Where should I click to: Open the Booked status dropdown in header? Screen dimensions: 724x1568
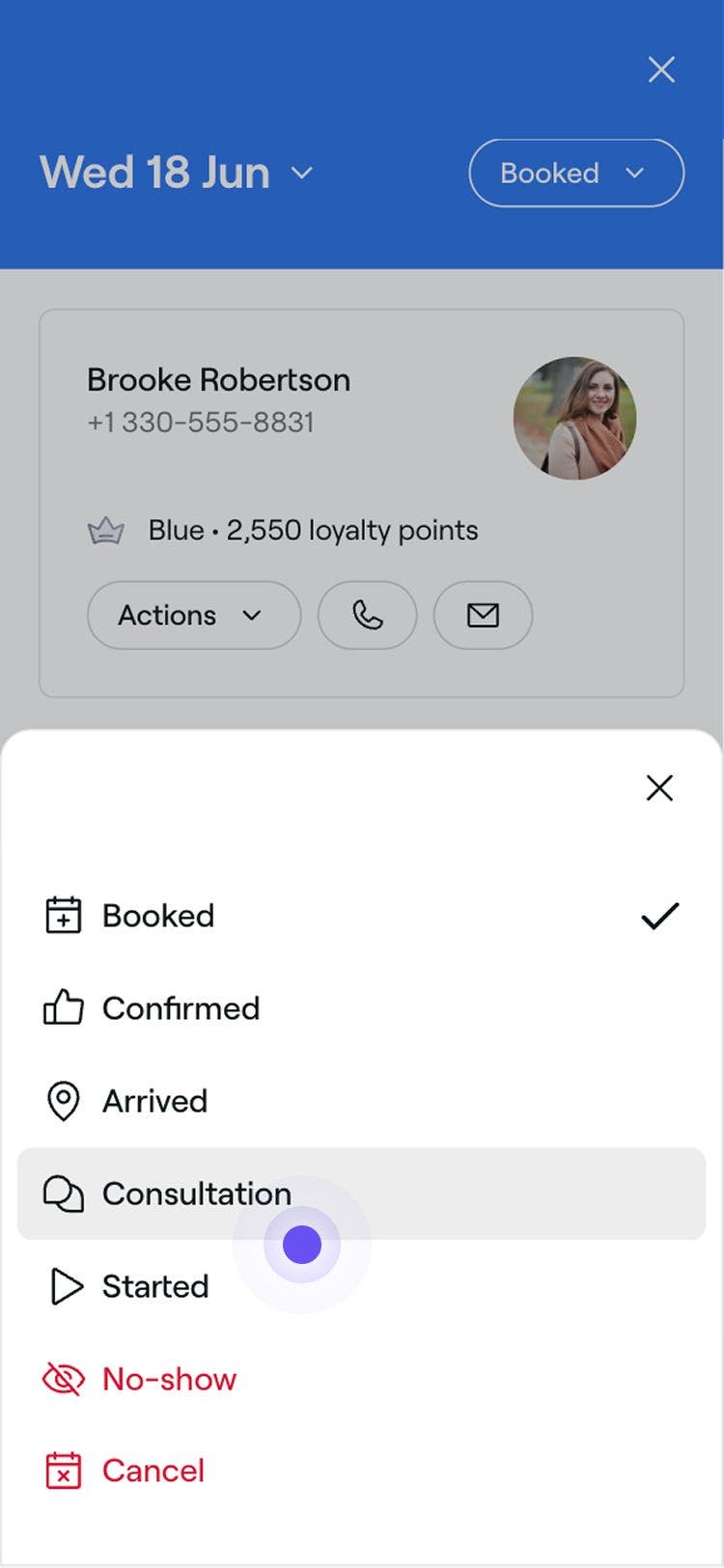click(576, 174)
